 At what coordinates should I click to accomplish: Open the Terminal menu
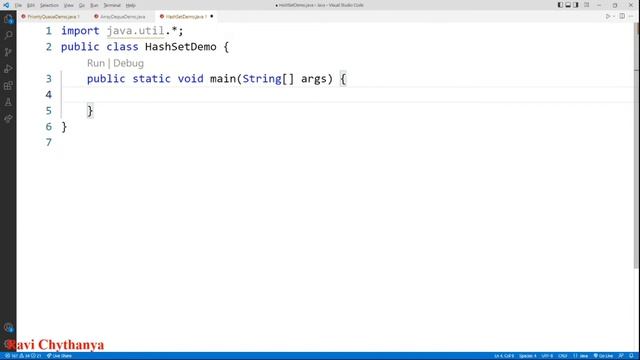(x=112, y=5)
